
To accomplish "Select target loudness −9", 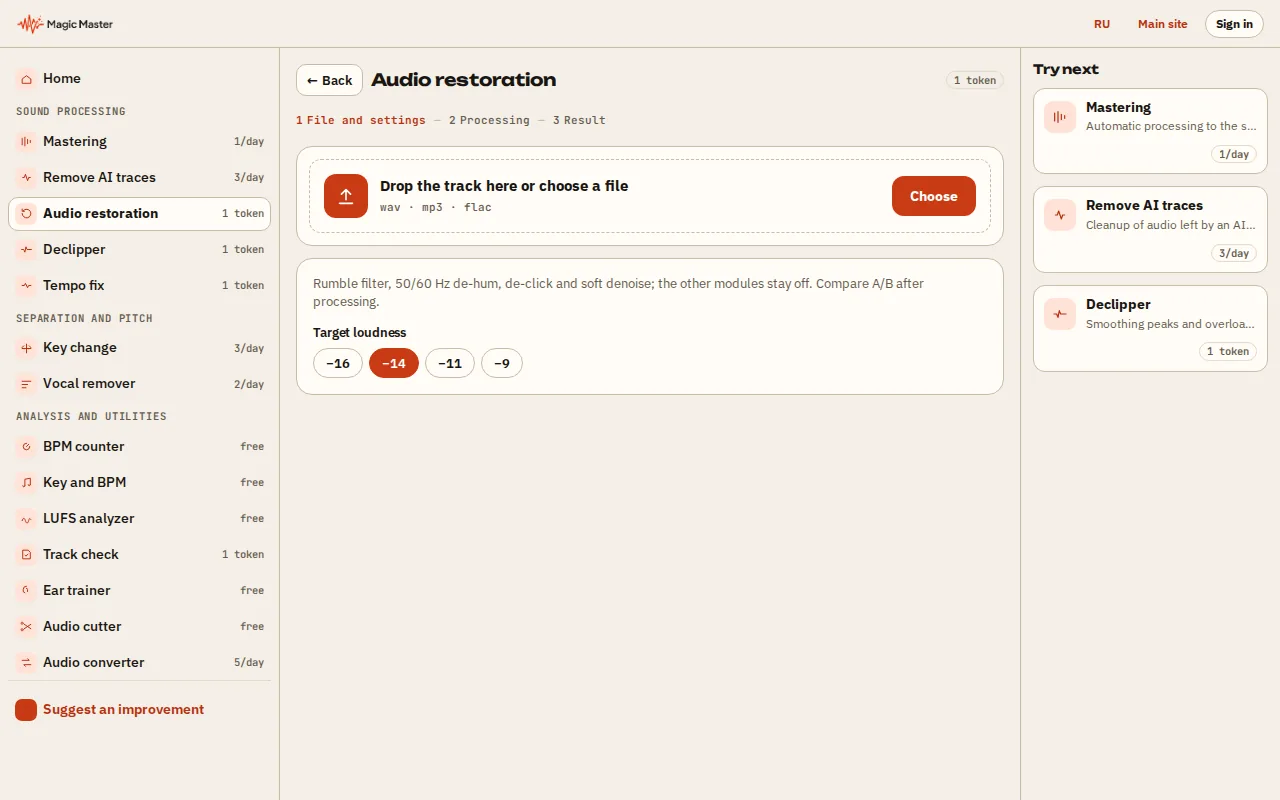I will (x=502, y=363).
